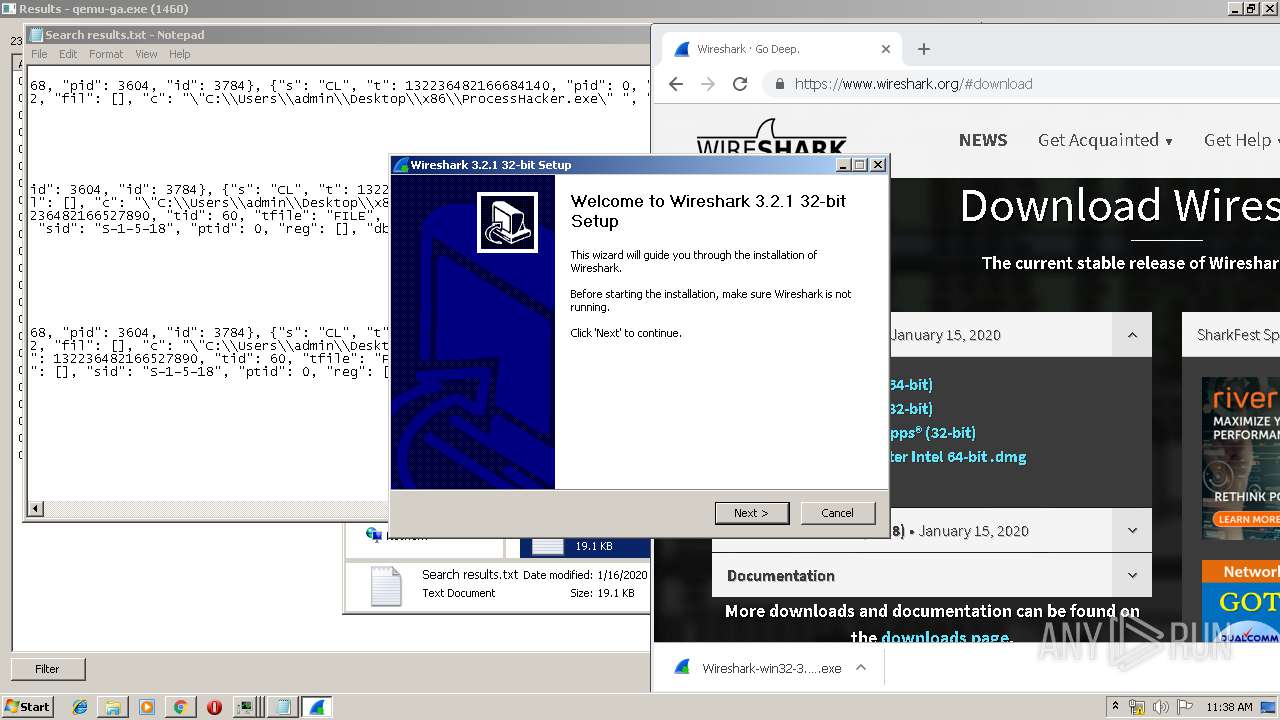Select the Wireshark · Go Deep browser tab

(x=780, y=49)
